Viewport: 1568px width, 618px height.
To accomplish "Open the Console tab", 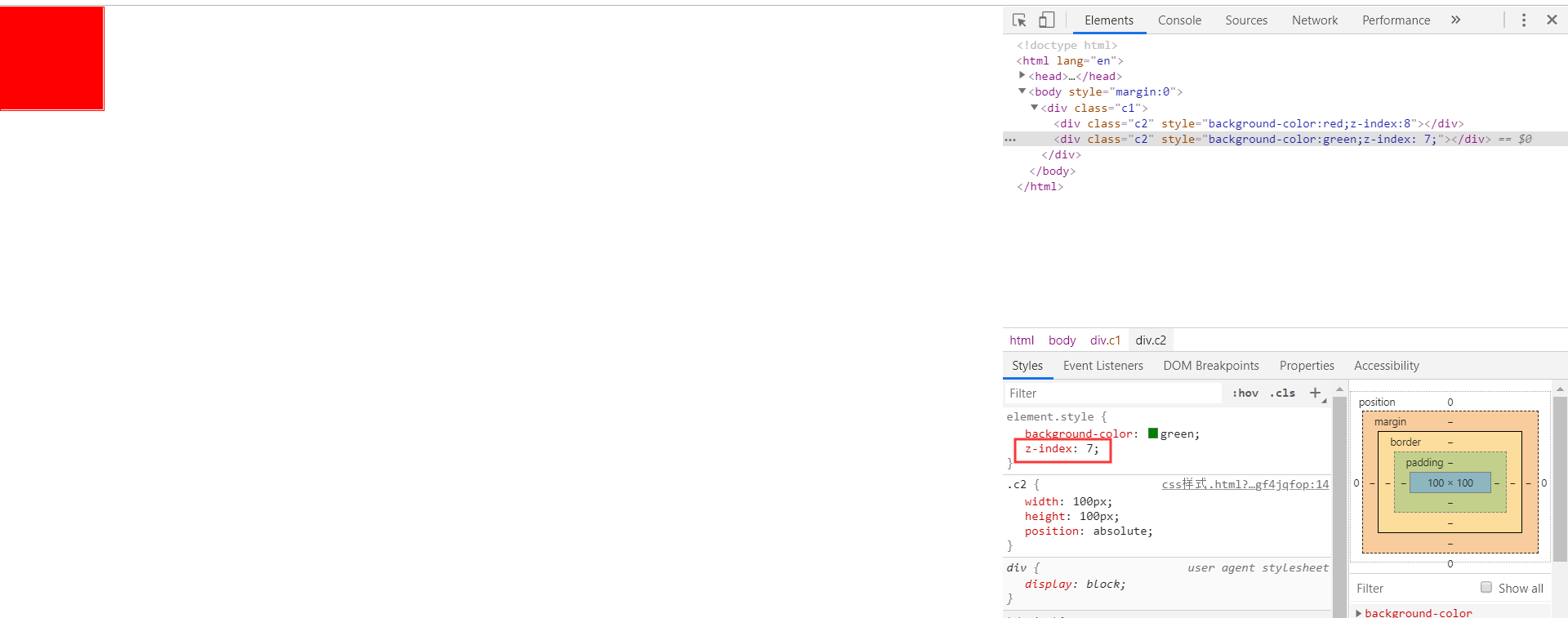I will coord(1179,20).
